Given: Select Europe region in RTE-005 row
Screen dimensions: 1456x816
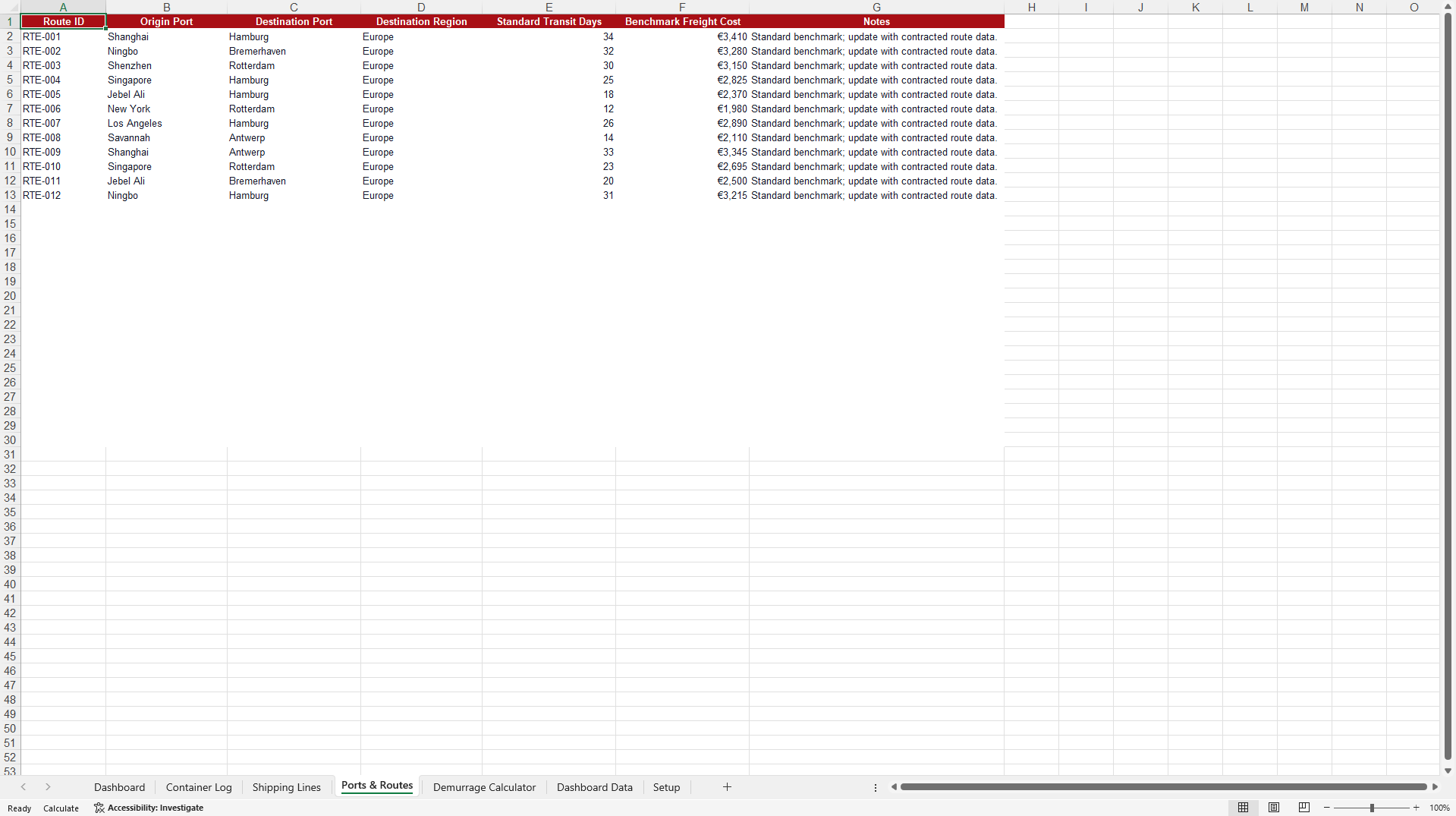Looking at the screenshot, I should pyautogui.click(x=421, y=94).
